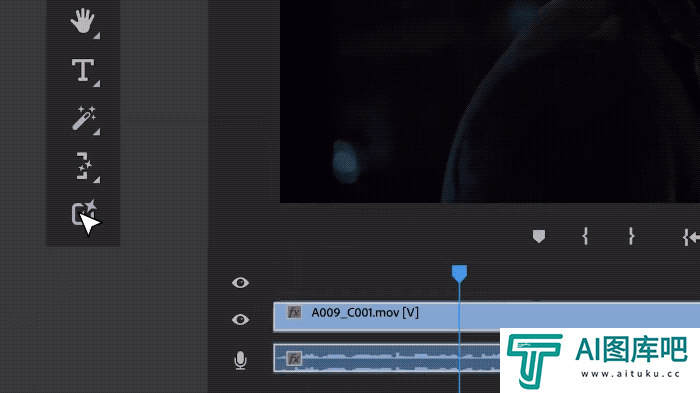700x393 pixels.
Task: Select the audio waveform clip
Action: tap(387, 358)
